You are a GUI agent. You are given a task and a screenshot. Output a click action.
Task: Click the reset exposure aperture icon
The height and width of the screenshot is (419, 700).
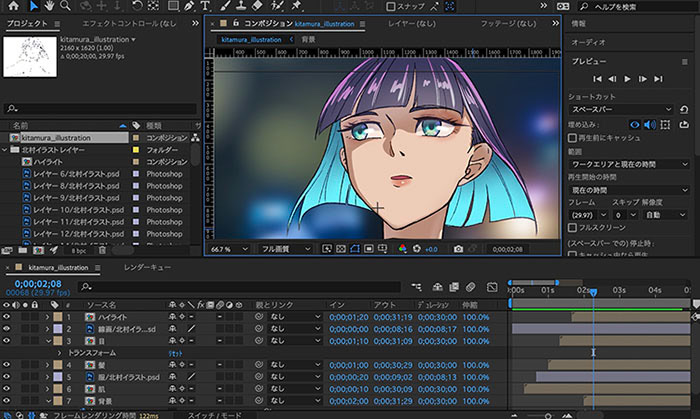pyautogui.click(x=417, y=249)
